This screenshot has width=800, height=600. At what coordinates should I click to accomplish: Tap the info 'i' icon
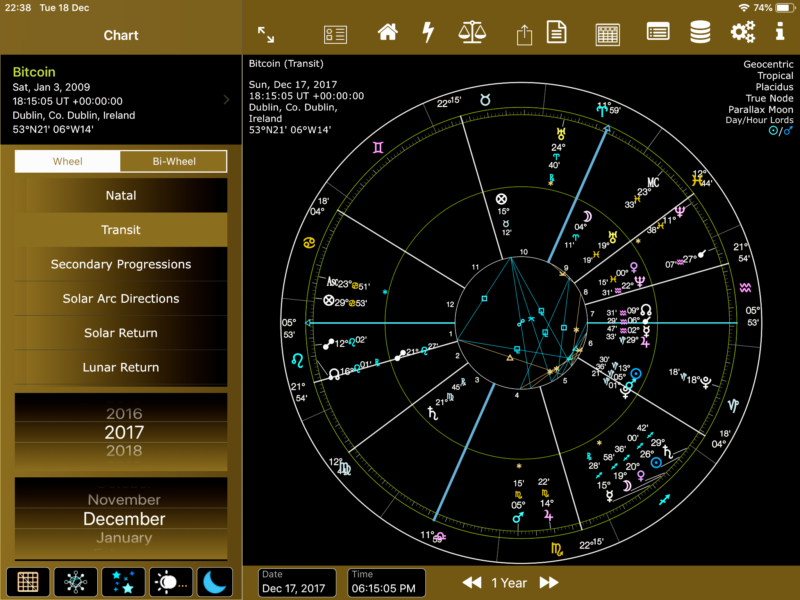pos(781,33)
